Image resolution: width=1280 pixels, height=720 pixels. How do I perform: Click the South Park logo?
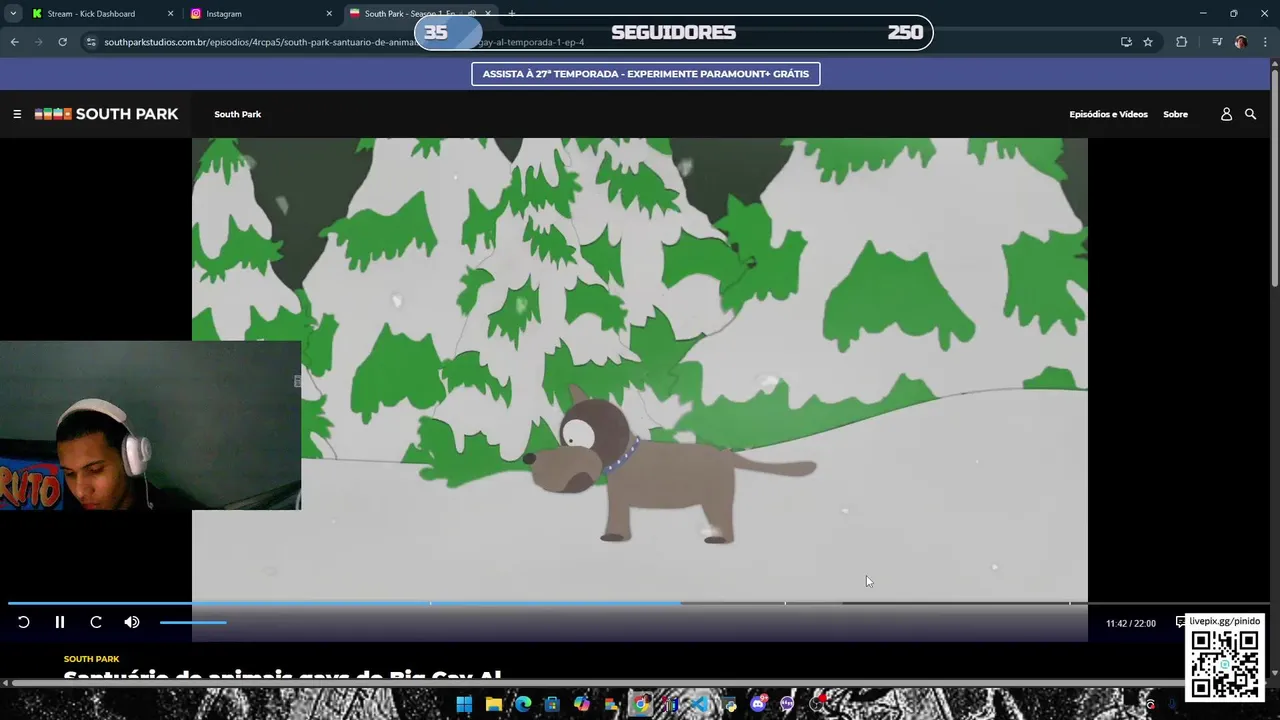tap(106, 114)
